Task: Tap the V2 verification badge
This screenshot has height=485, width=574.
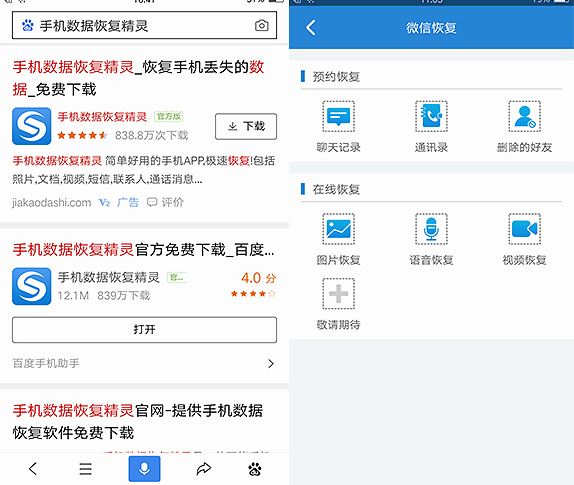Action: [104, 202]
